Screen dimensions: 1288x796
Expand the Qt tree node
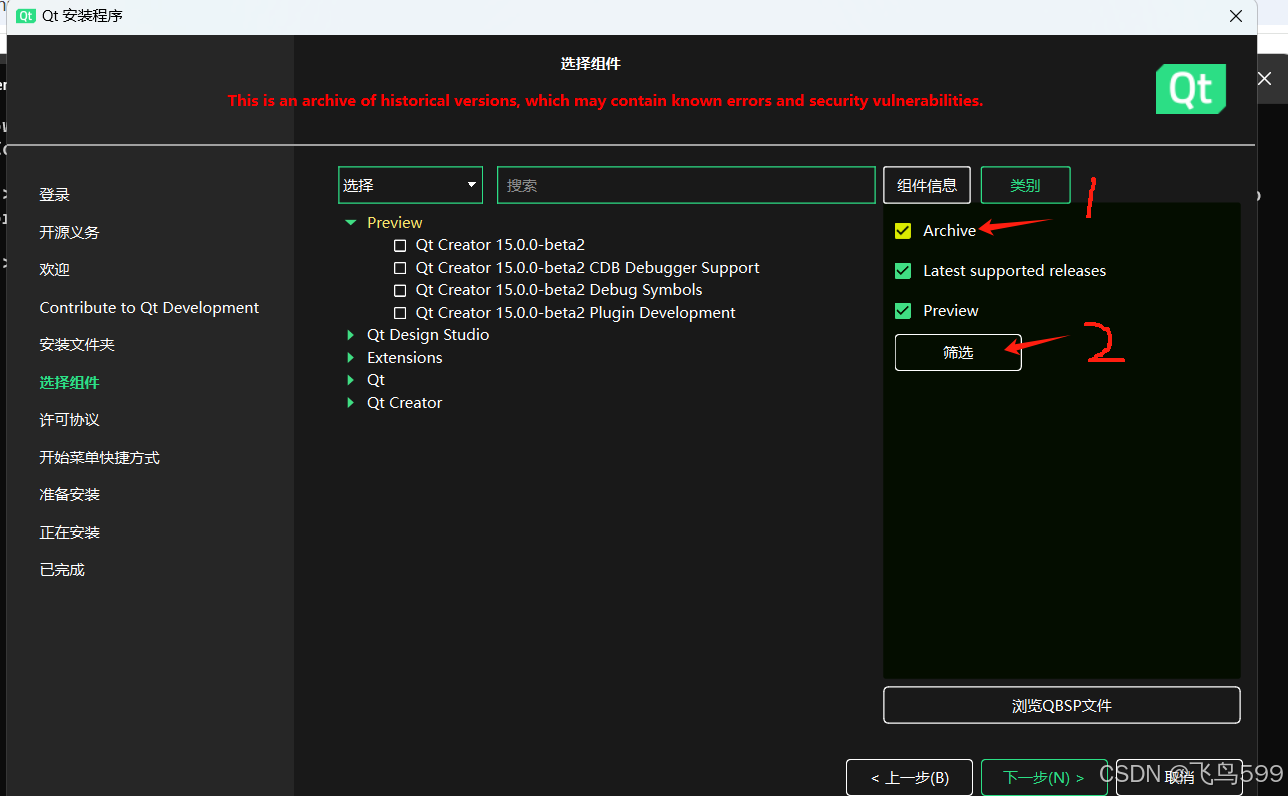(350, 380)
